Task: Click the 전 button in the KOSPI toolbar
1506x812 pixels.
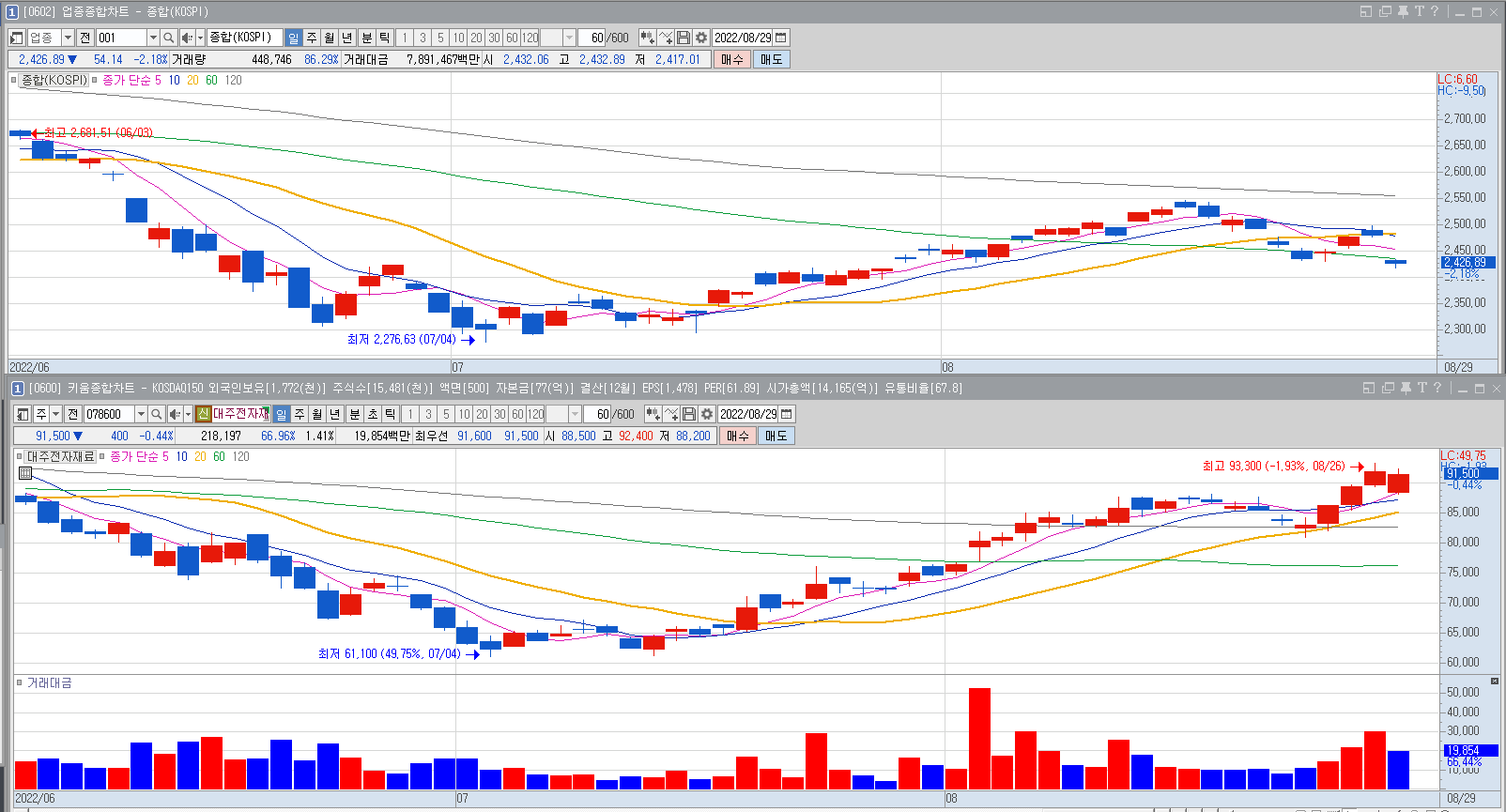Action: (85, 38)
